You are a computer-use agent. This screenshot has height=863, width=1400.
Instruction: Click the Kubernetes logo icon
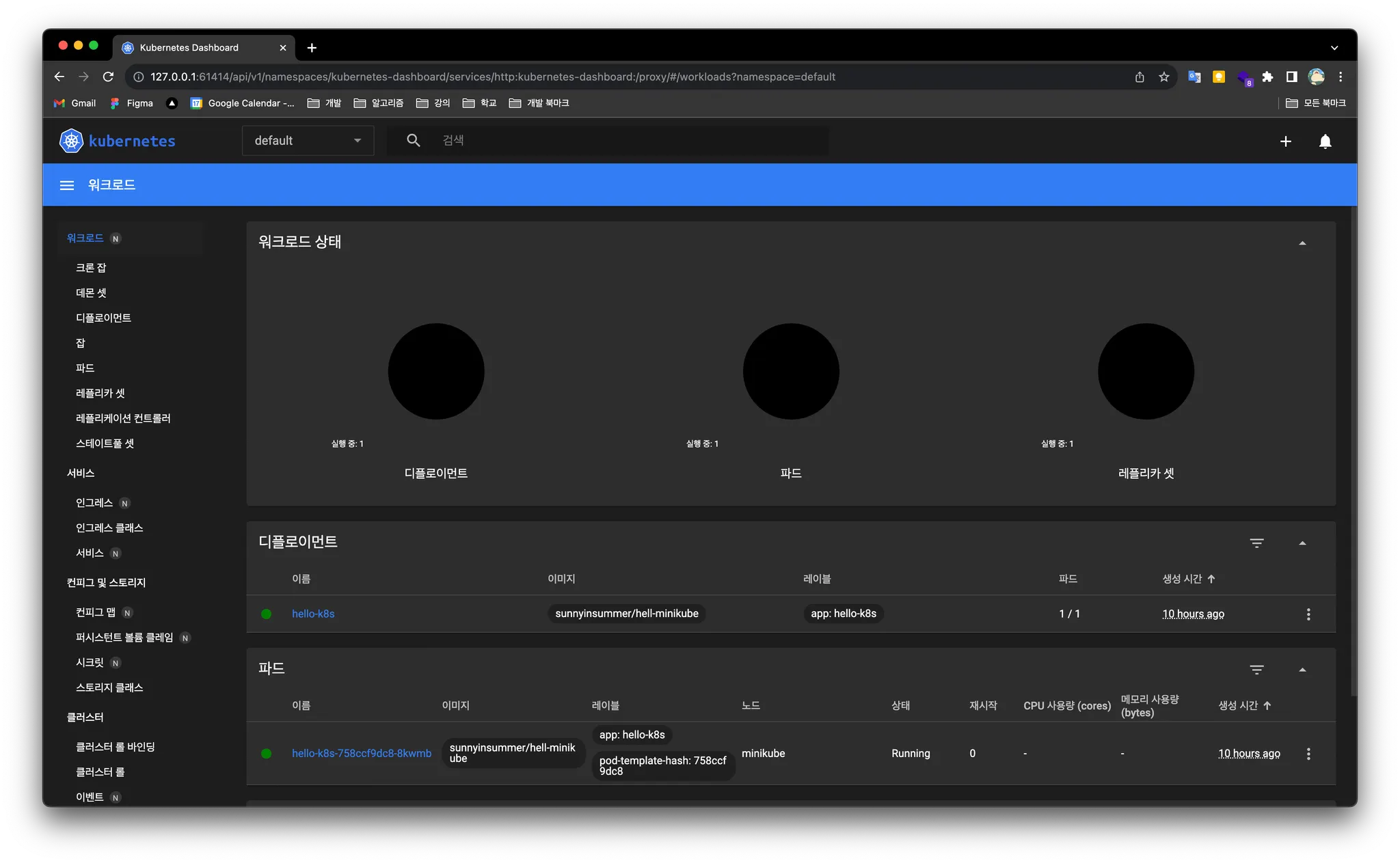71,141
